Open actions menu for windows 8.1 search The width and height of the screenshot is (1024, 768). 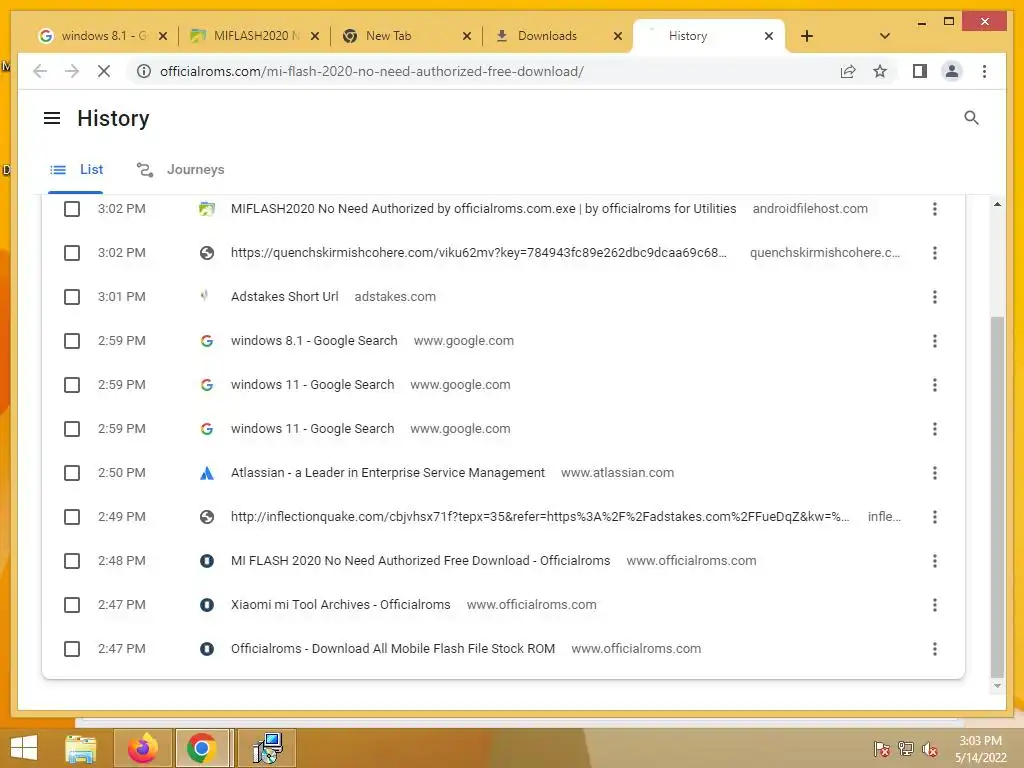[935, 341]
